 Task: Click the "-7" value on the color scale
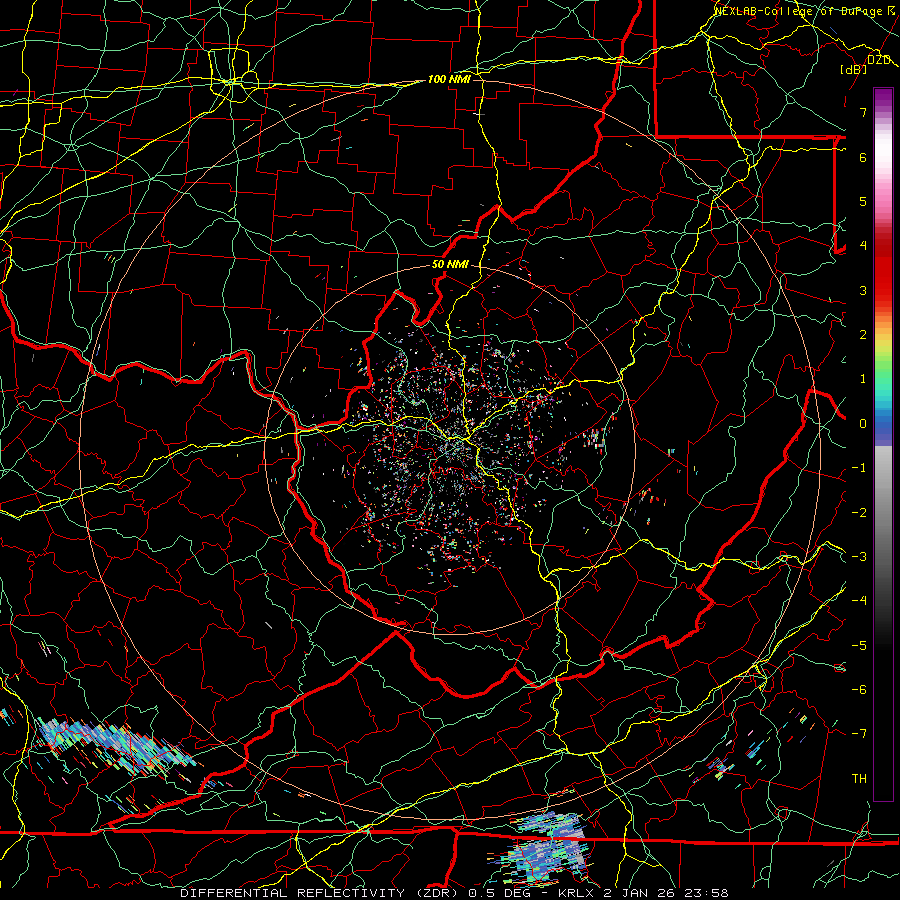pyautogui.click(x=859, y=734)
